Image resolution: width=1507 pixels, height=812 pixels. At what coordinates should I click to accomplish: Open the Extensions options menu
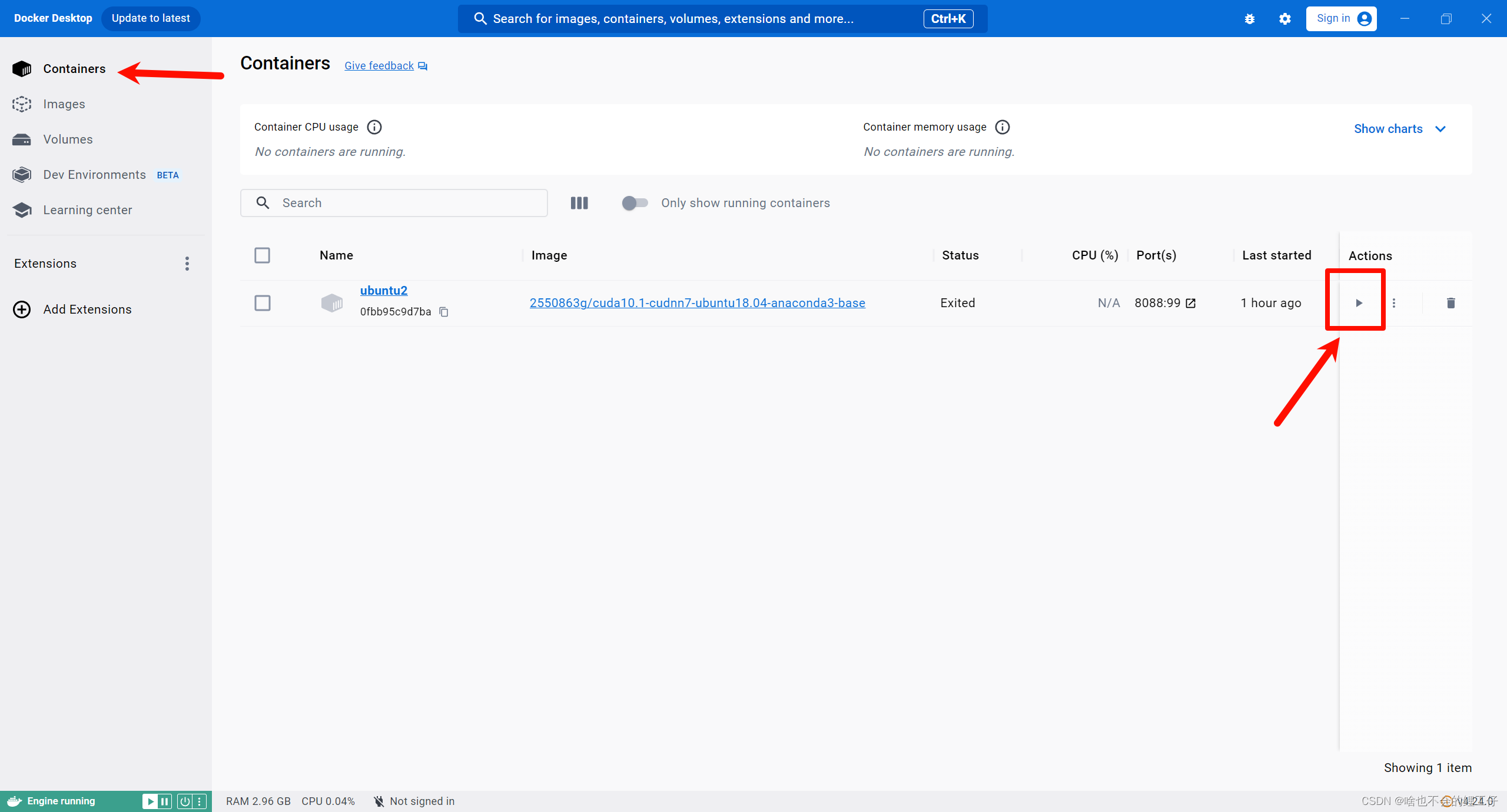pyautogui.click(x=187, y=263)
